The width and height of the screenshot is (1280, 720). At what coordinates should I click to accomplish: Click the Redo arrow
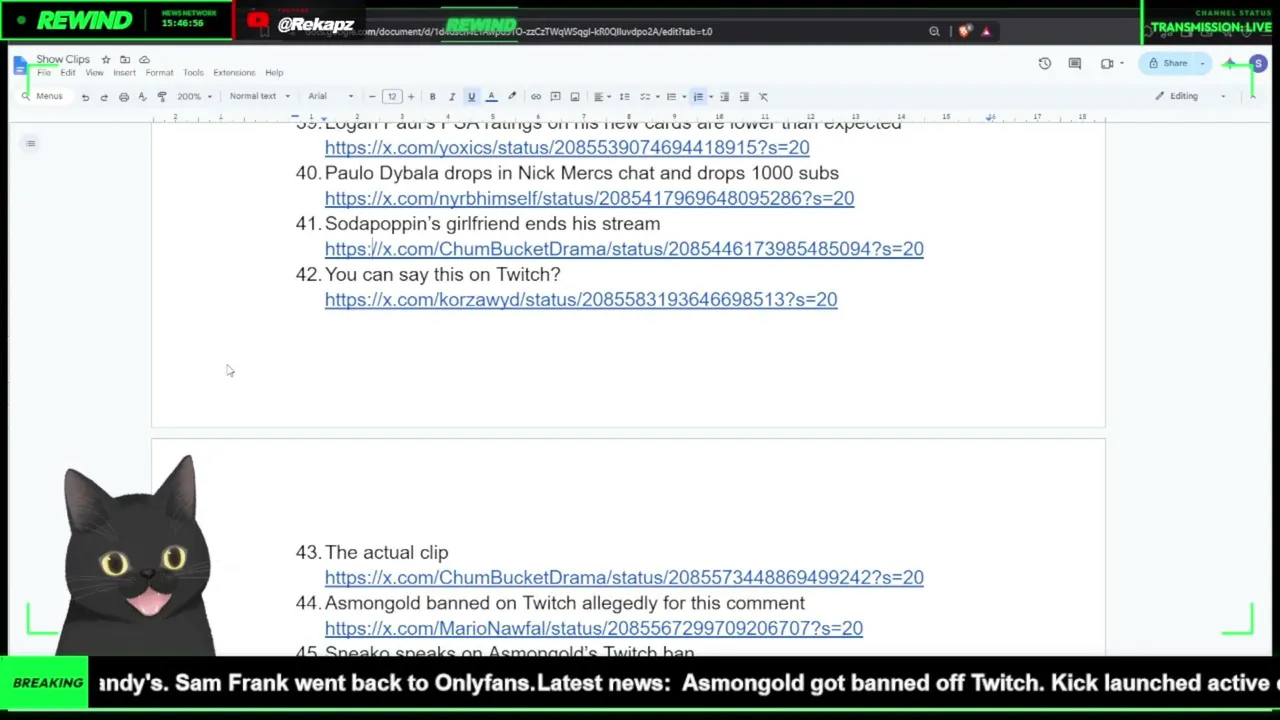[x=104, y=97]
